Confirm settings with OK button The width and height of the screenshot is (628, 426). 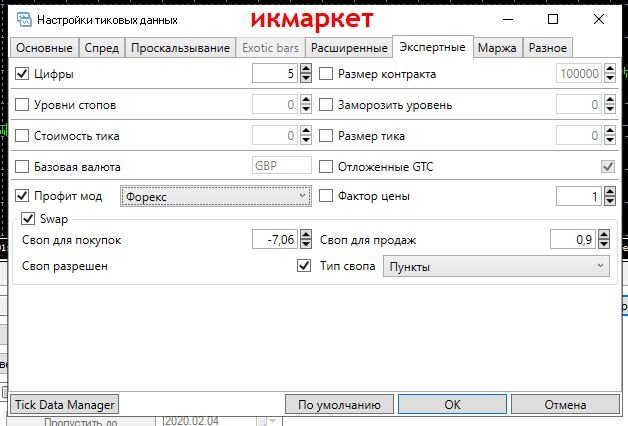click(x=453, y=404)
